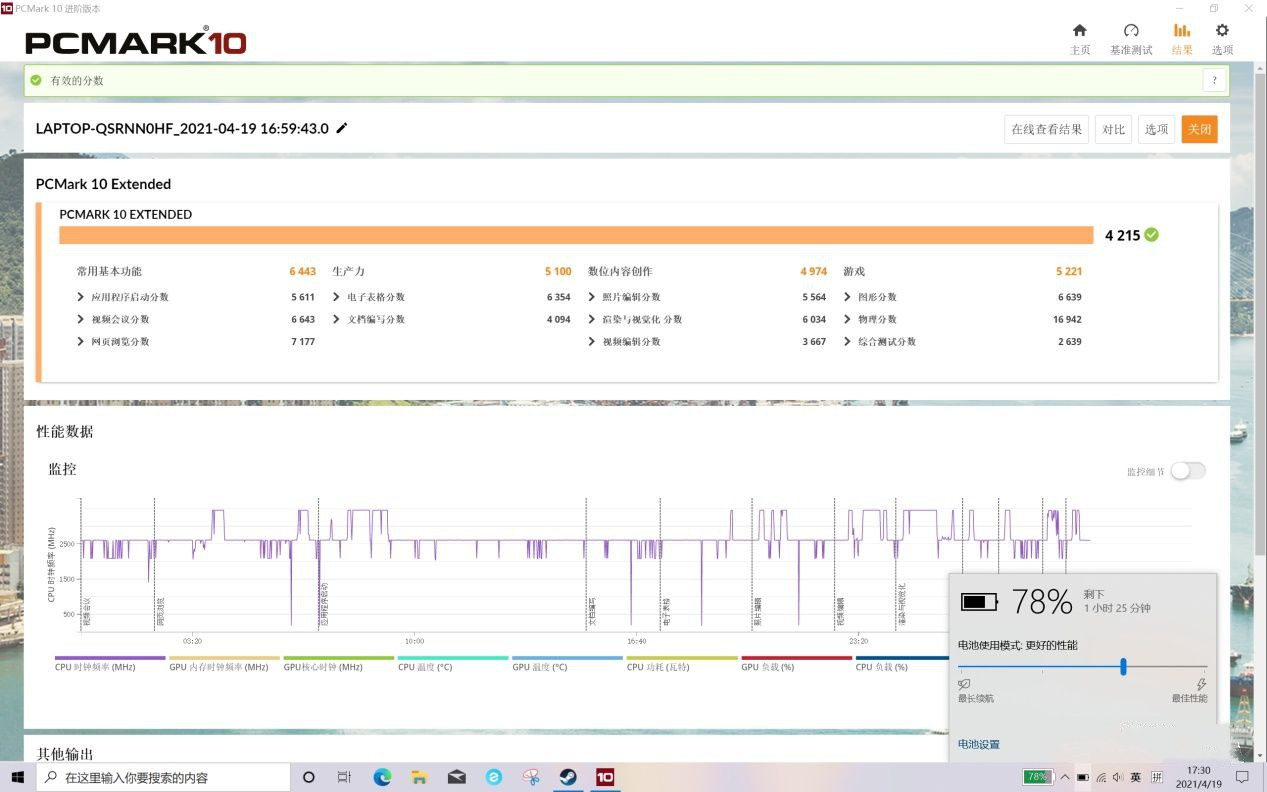
Task: Click the overall score 4 215
Action: pos(1121,236)
